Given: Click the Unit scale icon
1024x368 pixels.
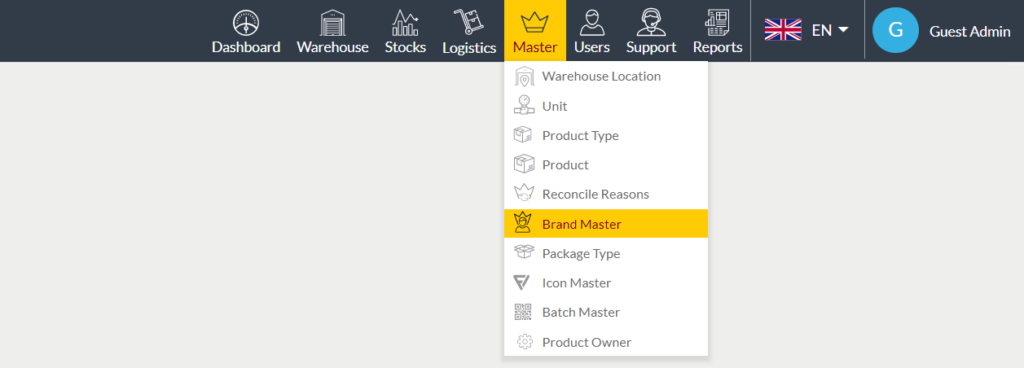Looking at the screenshot, I should tap(524, 106).
